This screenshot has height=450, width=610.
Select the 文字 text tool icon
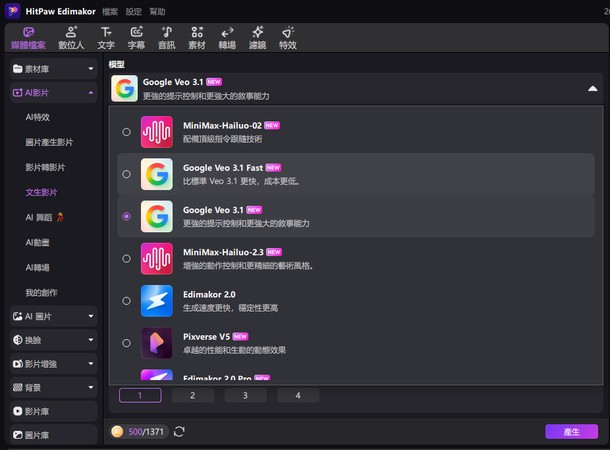(106, 38)
